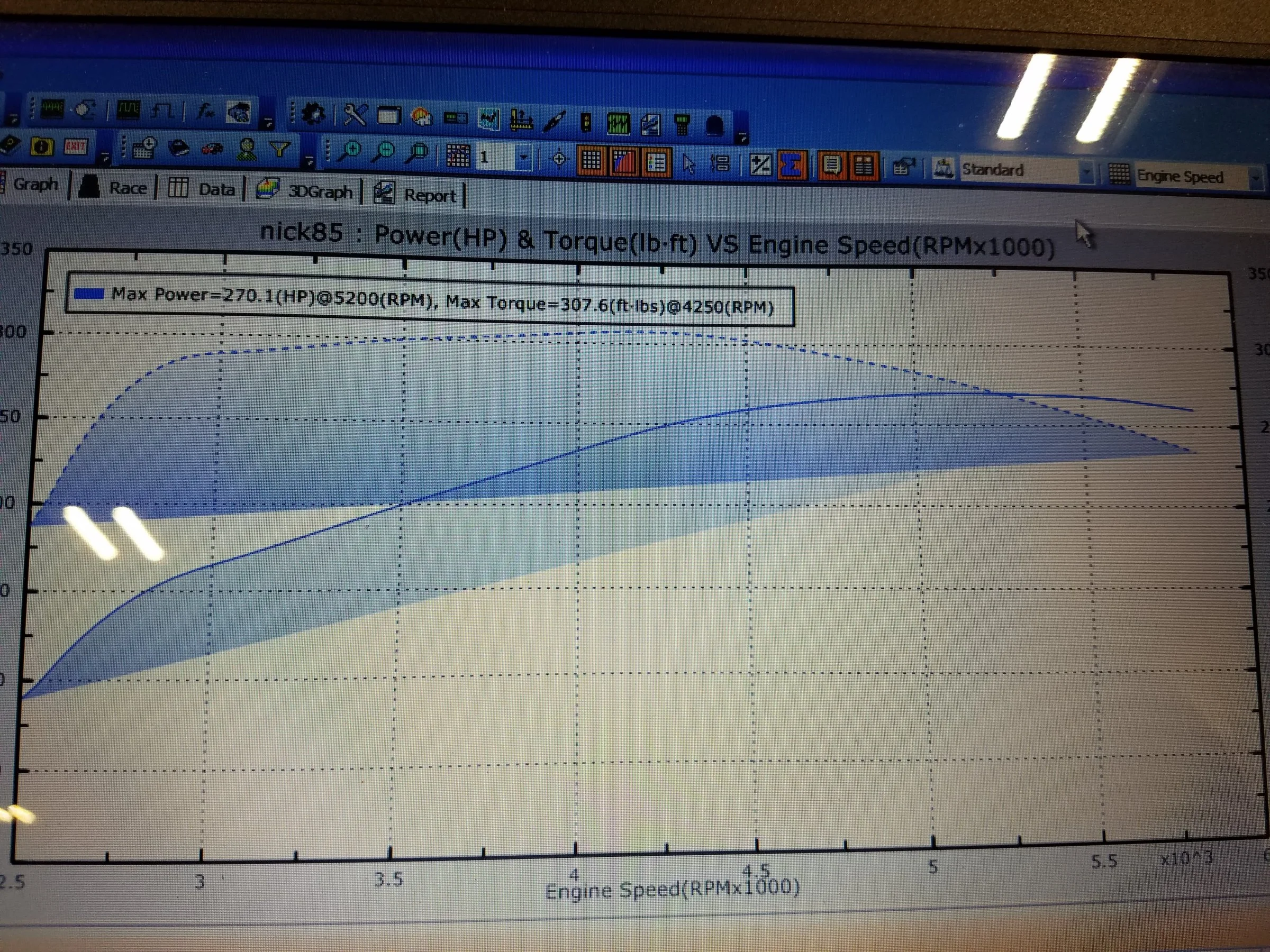Click the crosshair target icon

tap(559, 159)
